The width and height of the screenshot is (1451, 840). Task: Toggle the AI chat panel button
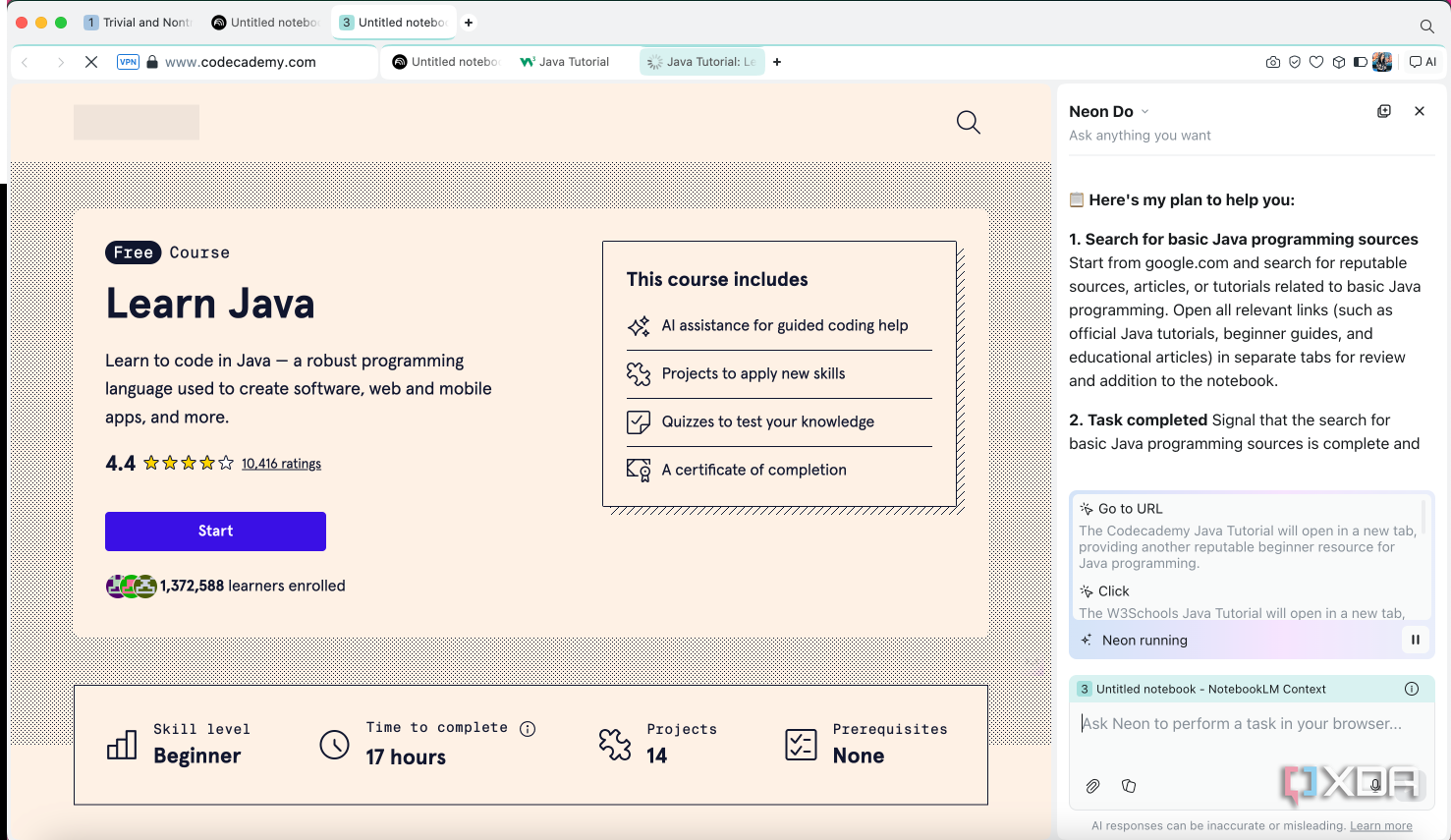pos(1423,62)
